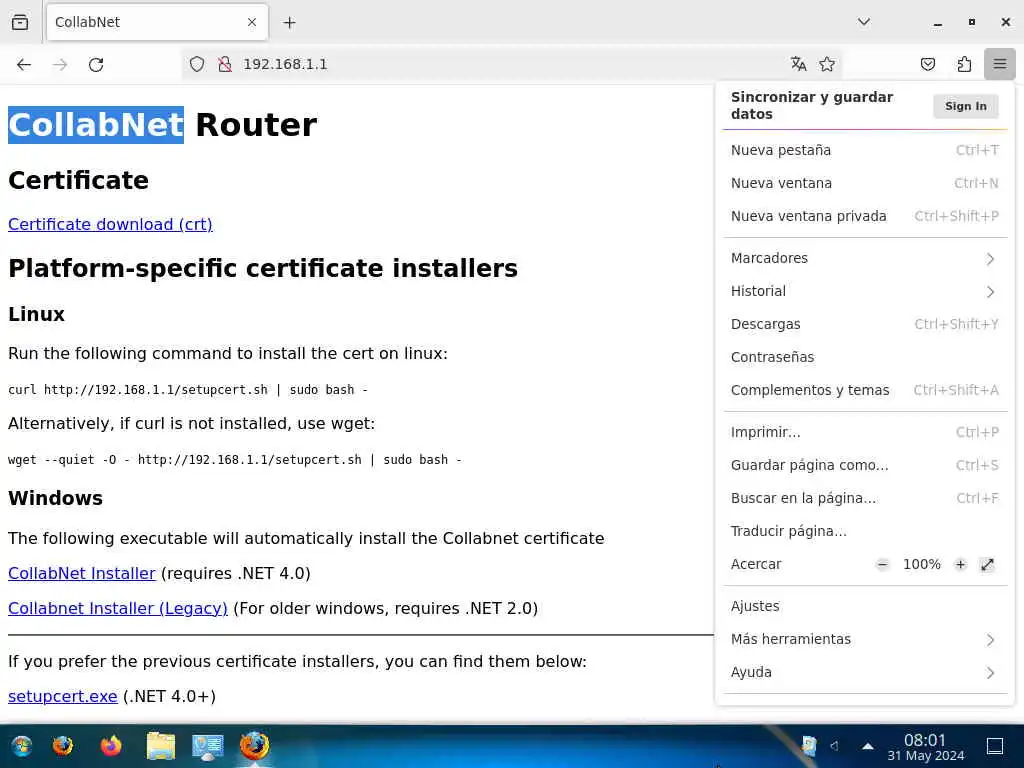This screenshot has width=1024, height=768.
Task: Bookmark this page with the star icon
Action: pyautogui.click(x=827, y=64)
